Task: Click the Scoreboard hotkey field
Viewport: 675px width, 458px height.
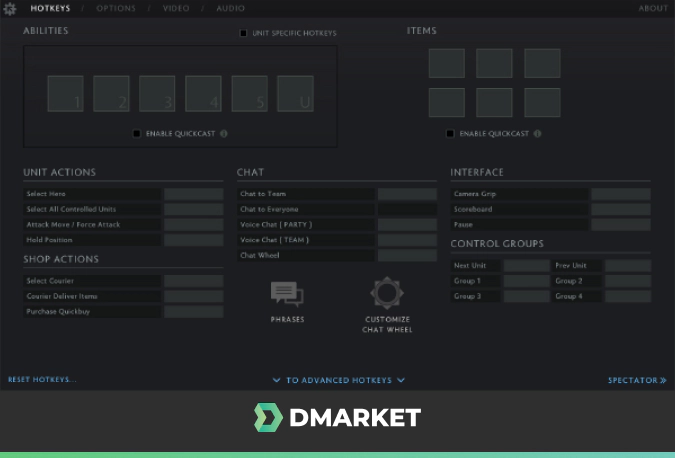Action: pos(621,209)
